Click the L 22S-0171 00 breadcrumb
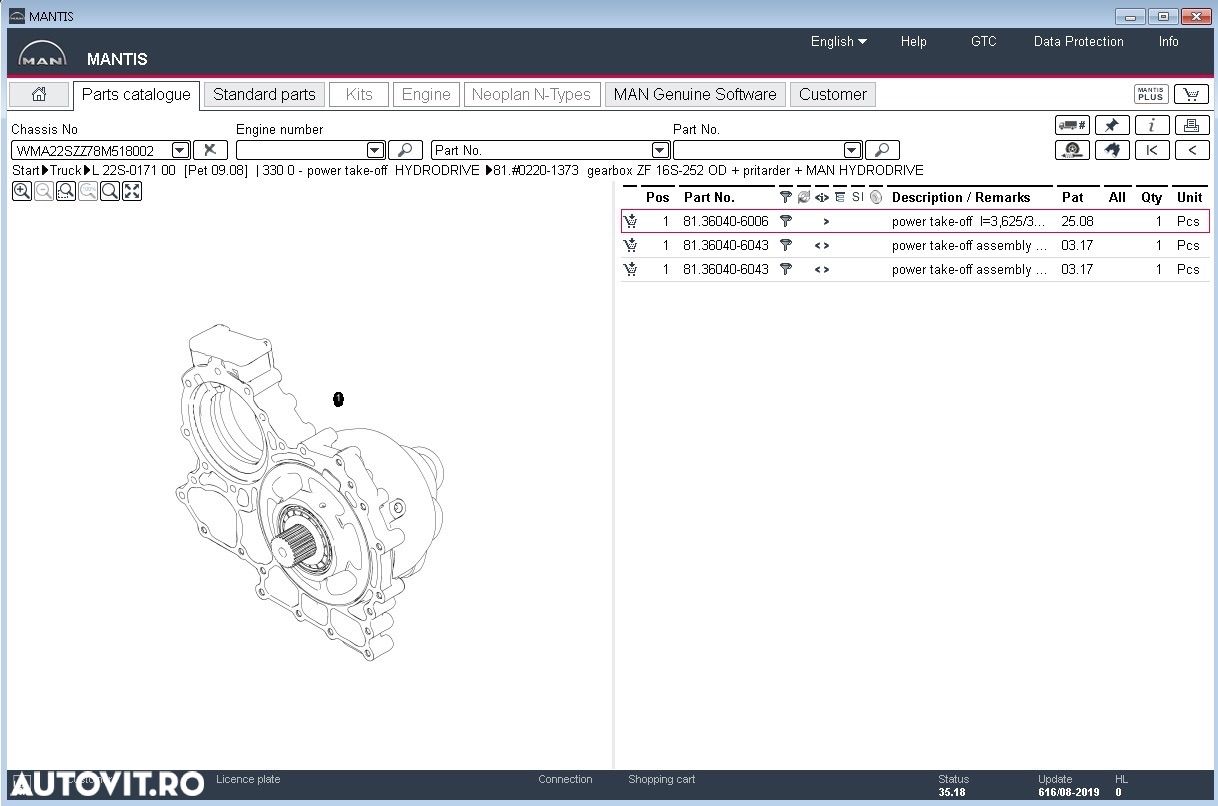 pos(133,170)
